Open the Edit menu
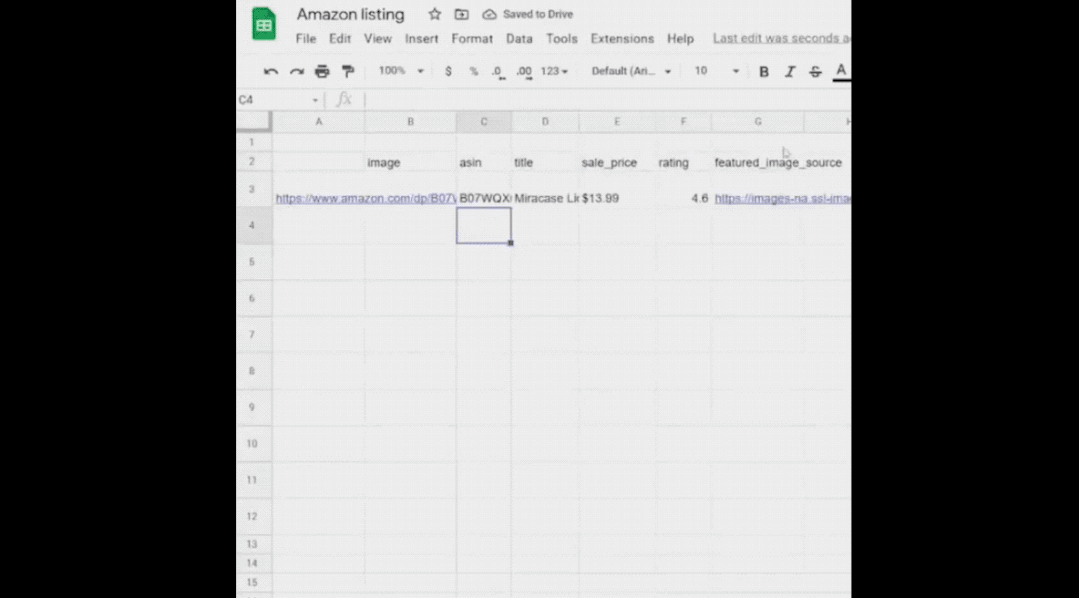Viewport: 1079px width, 598px height. pyautogui.click(x=340, y=39)
